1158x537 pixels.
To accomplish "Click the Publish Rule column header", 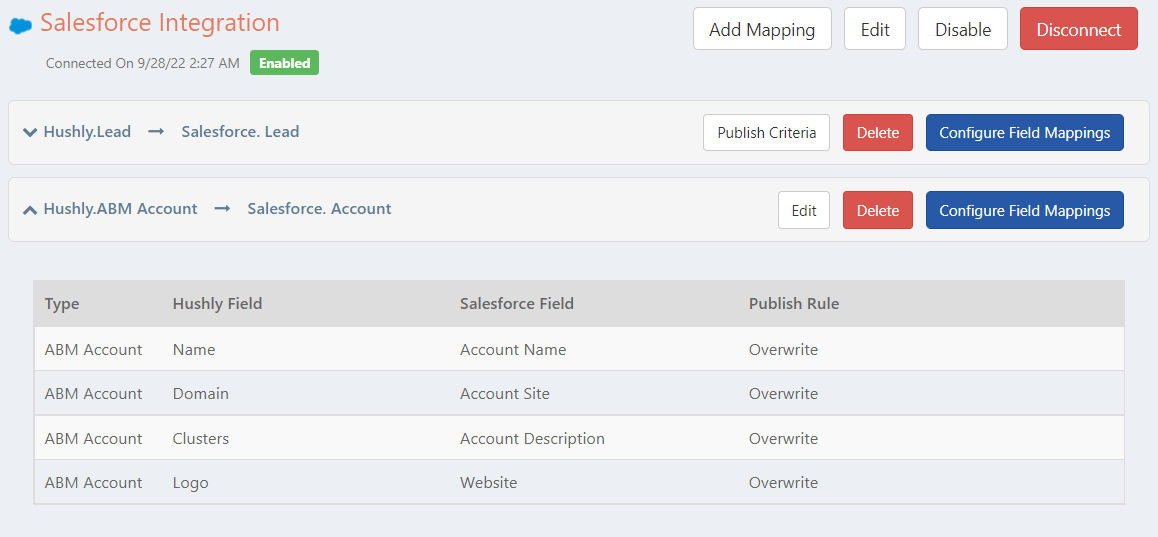I will (794, 304).
